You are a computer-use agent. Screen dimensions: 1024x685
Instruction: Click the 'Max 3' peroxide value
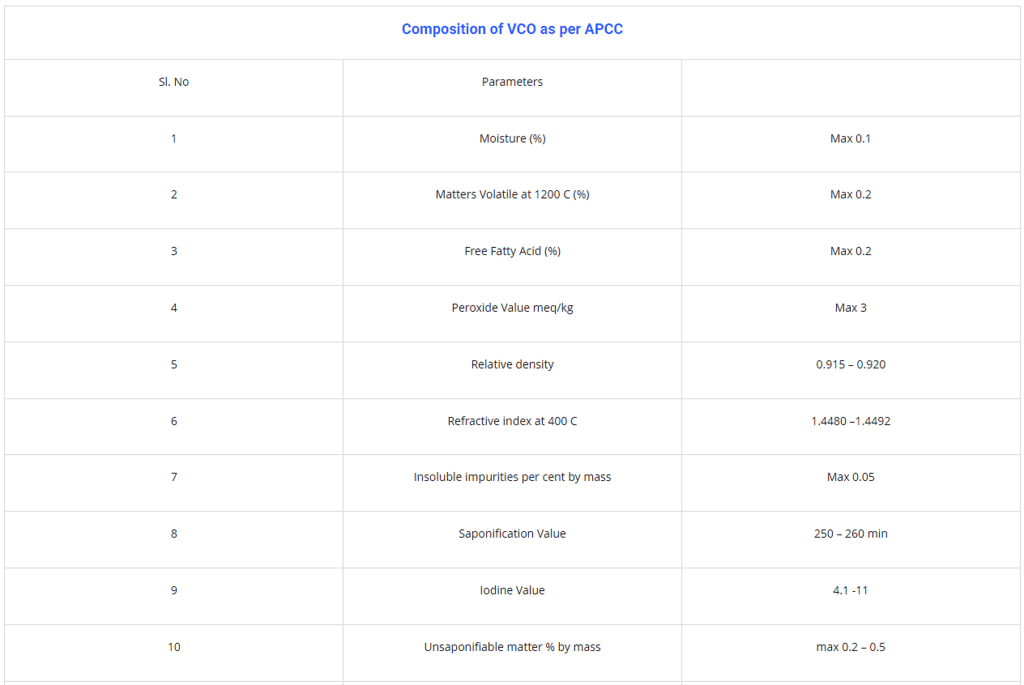[850, 308]
